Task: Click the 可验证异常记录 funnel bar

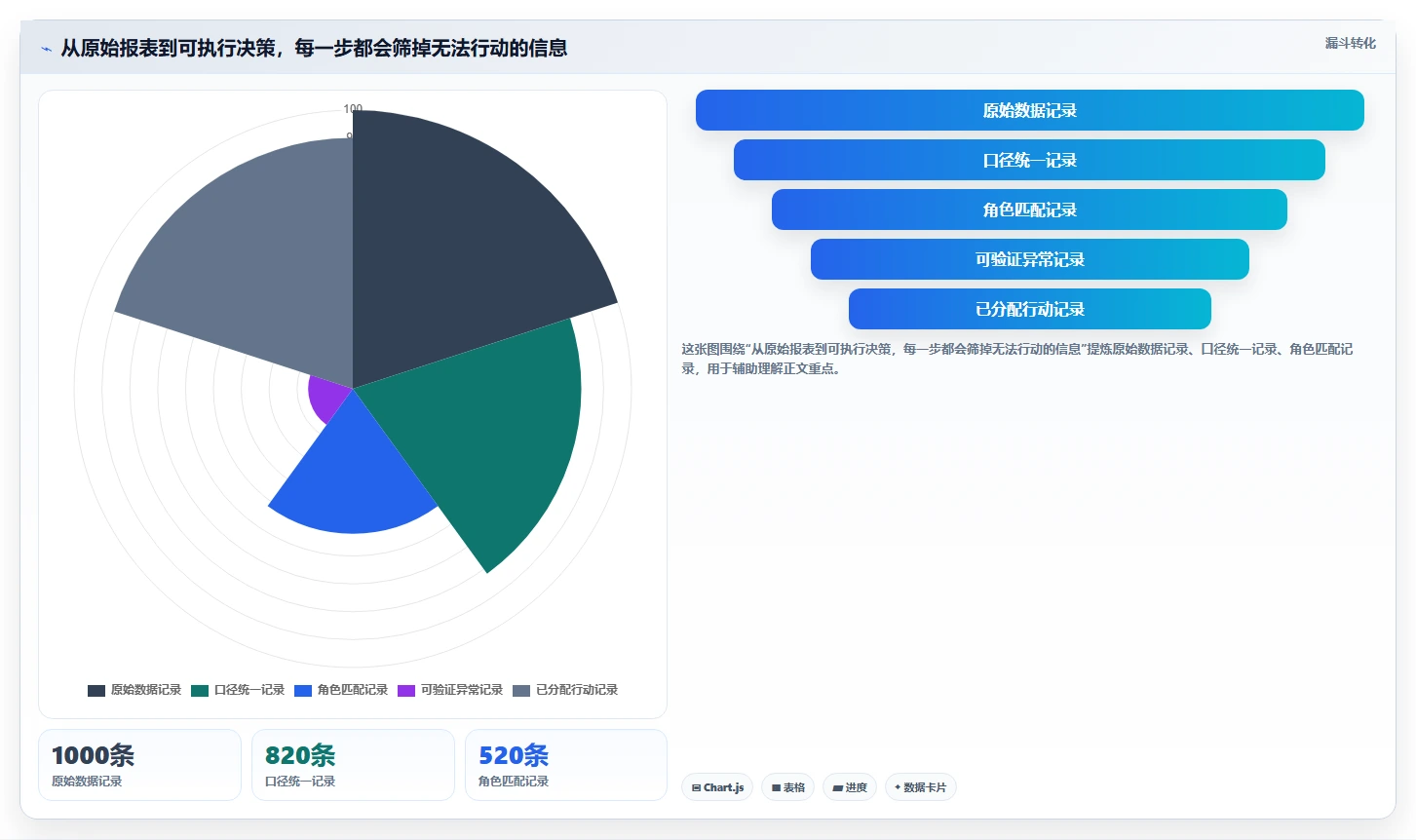Action: [1029, 259]
